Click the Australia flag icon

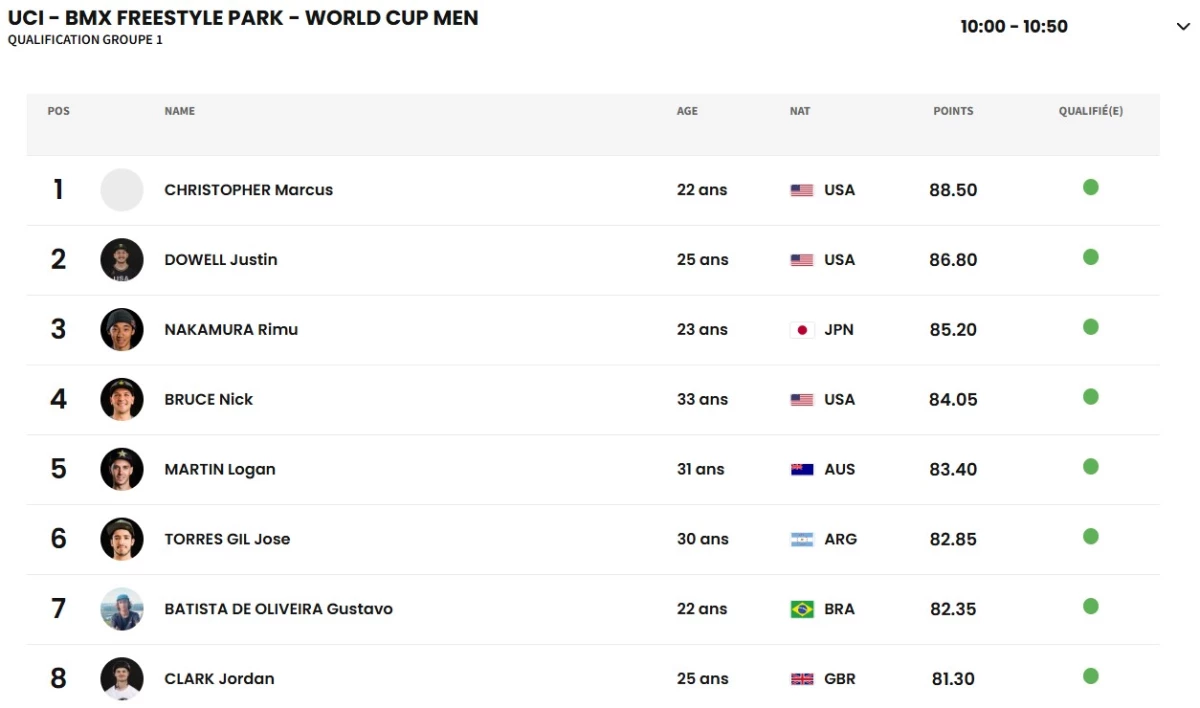[802, 470]
